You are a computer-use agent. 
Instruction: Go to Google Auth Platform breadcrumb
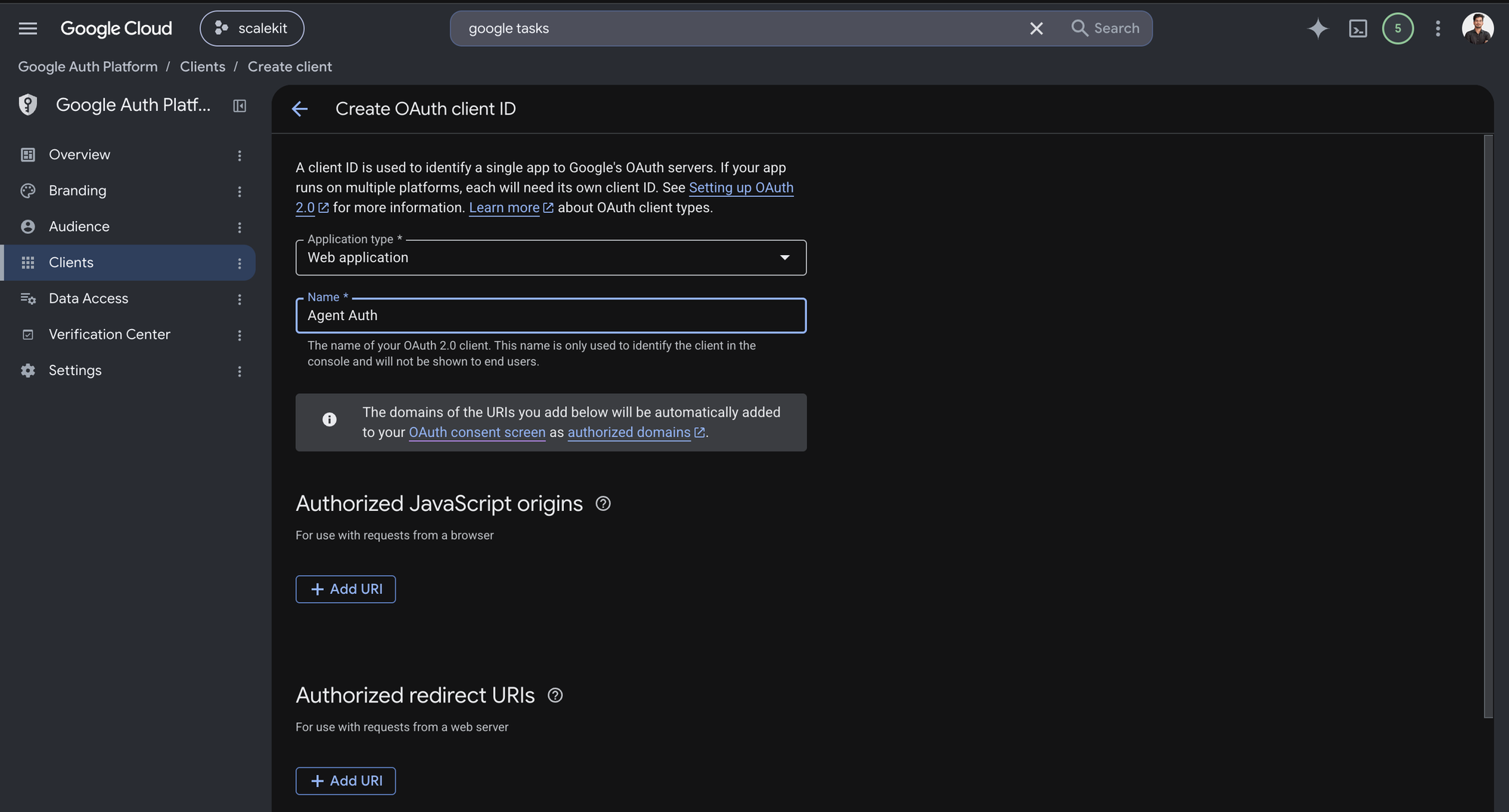pos(88,66)
